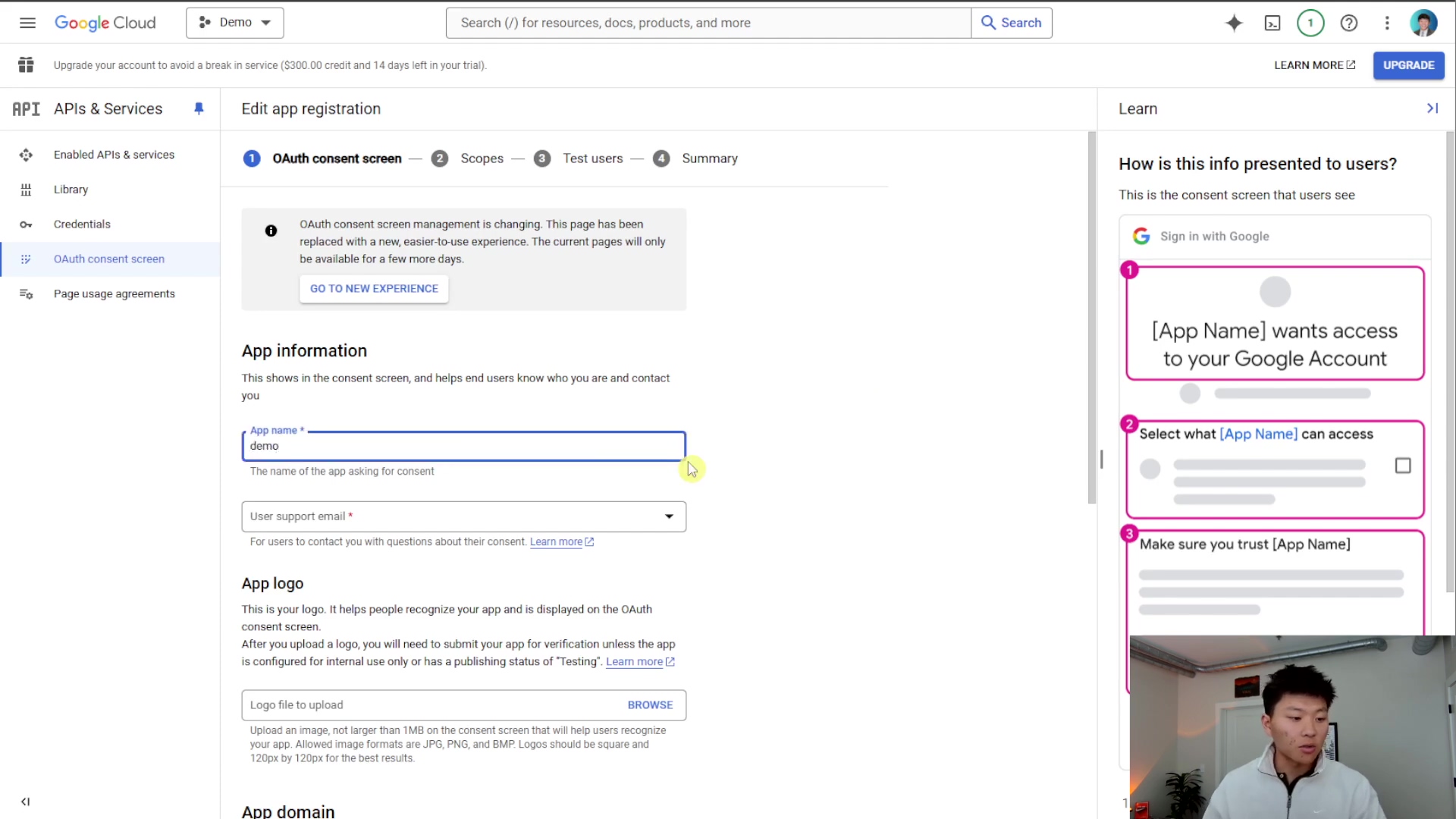This screenshot has width=1456, height=819.
Task: Click the UPGRADE button
Action: tap(1408, 65)
